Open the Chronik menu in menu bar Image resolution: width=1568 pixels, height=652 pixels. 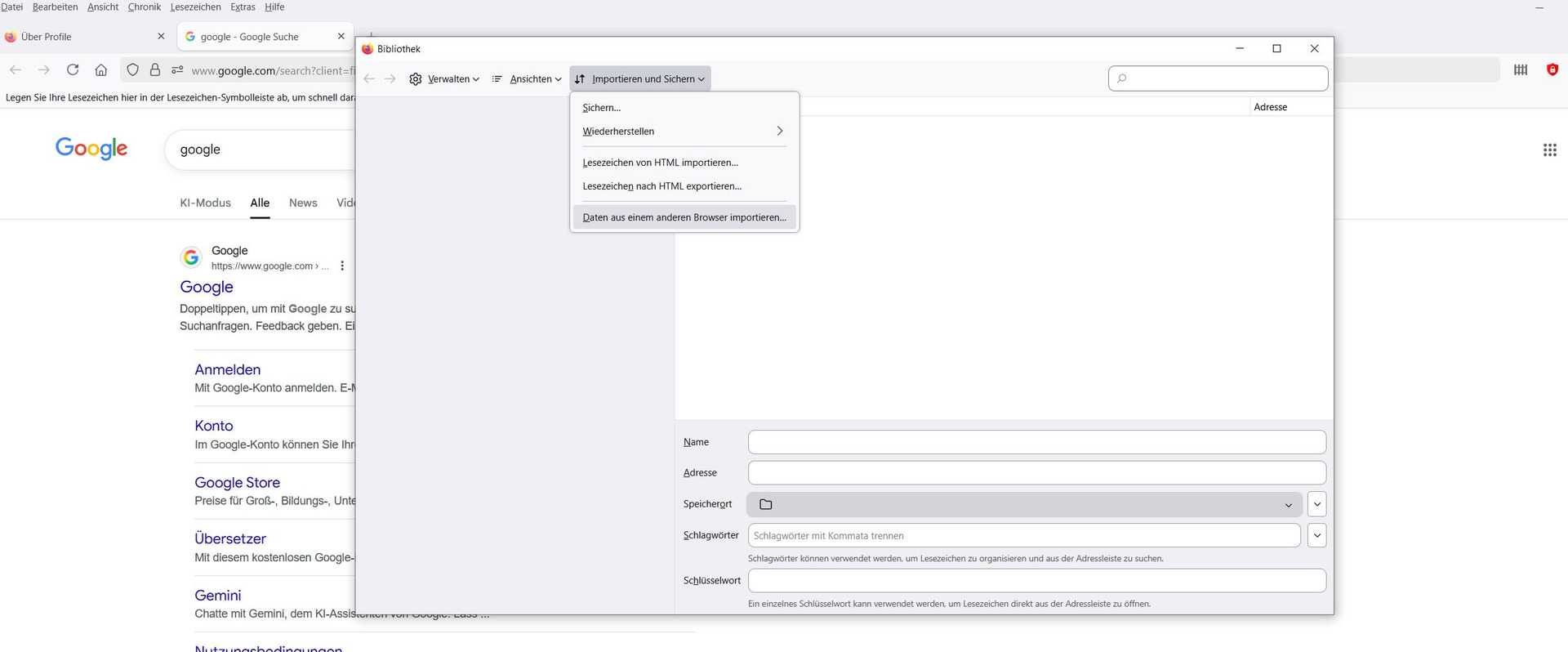pos(144,7)
